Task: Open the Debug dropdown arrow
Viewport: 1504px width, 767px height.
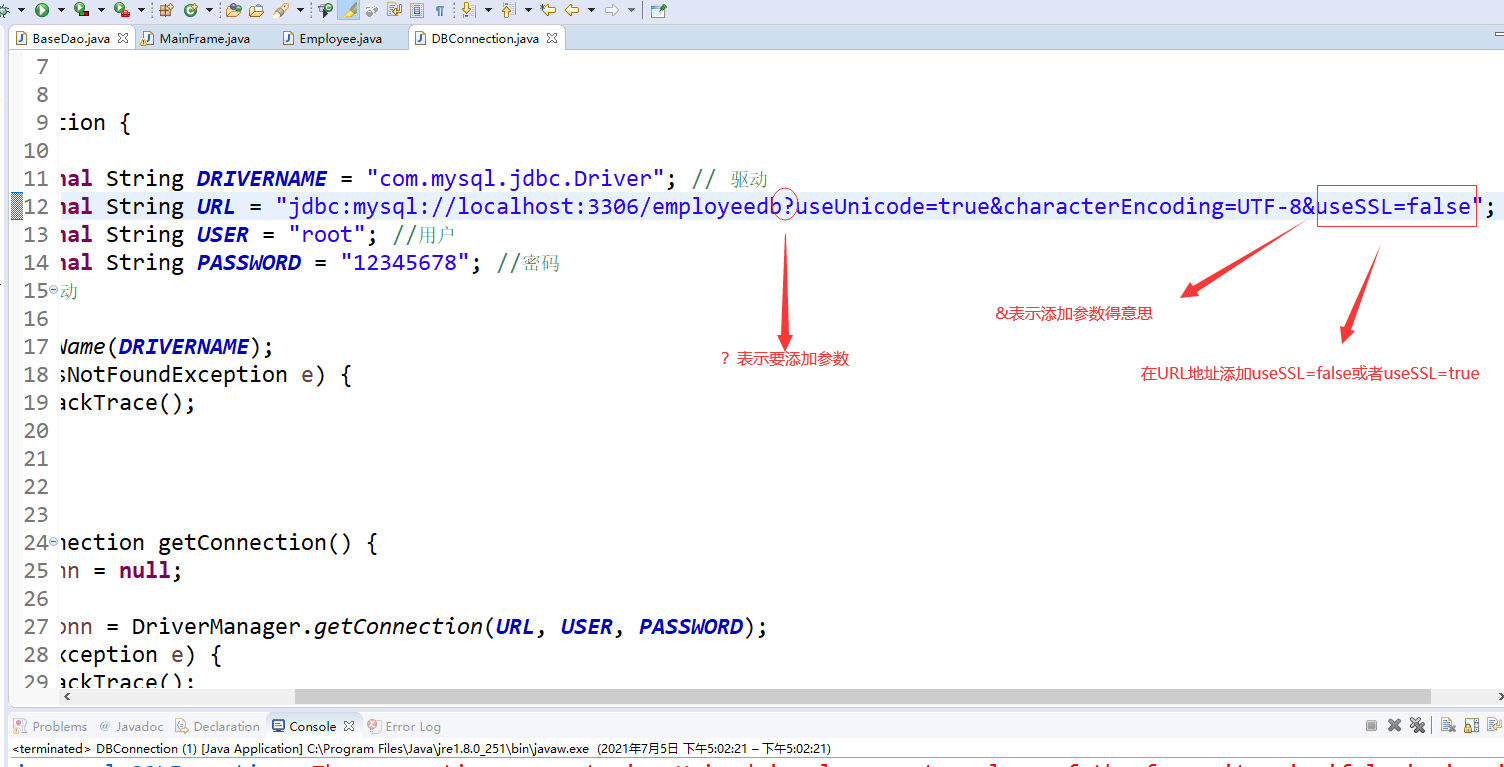Action: 21,13
